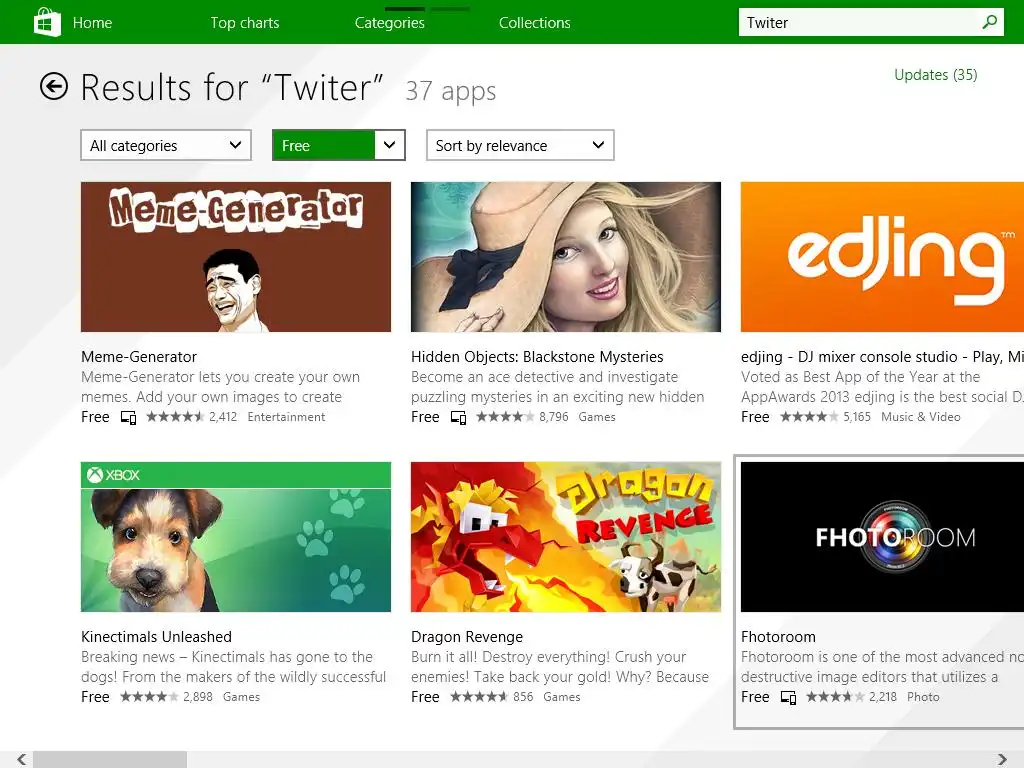Open the Kinectimals Unleashed title
Image resolution: width=1024 pixels, height=768 pixels.
[x=156, y=637]
